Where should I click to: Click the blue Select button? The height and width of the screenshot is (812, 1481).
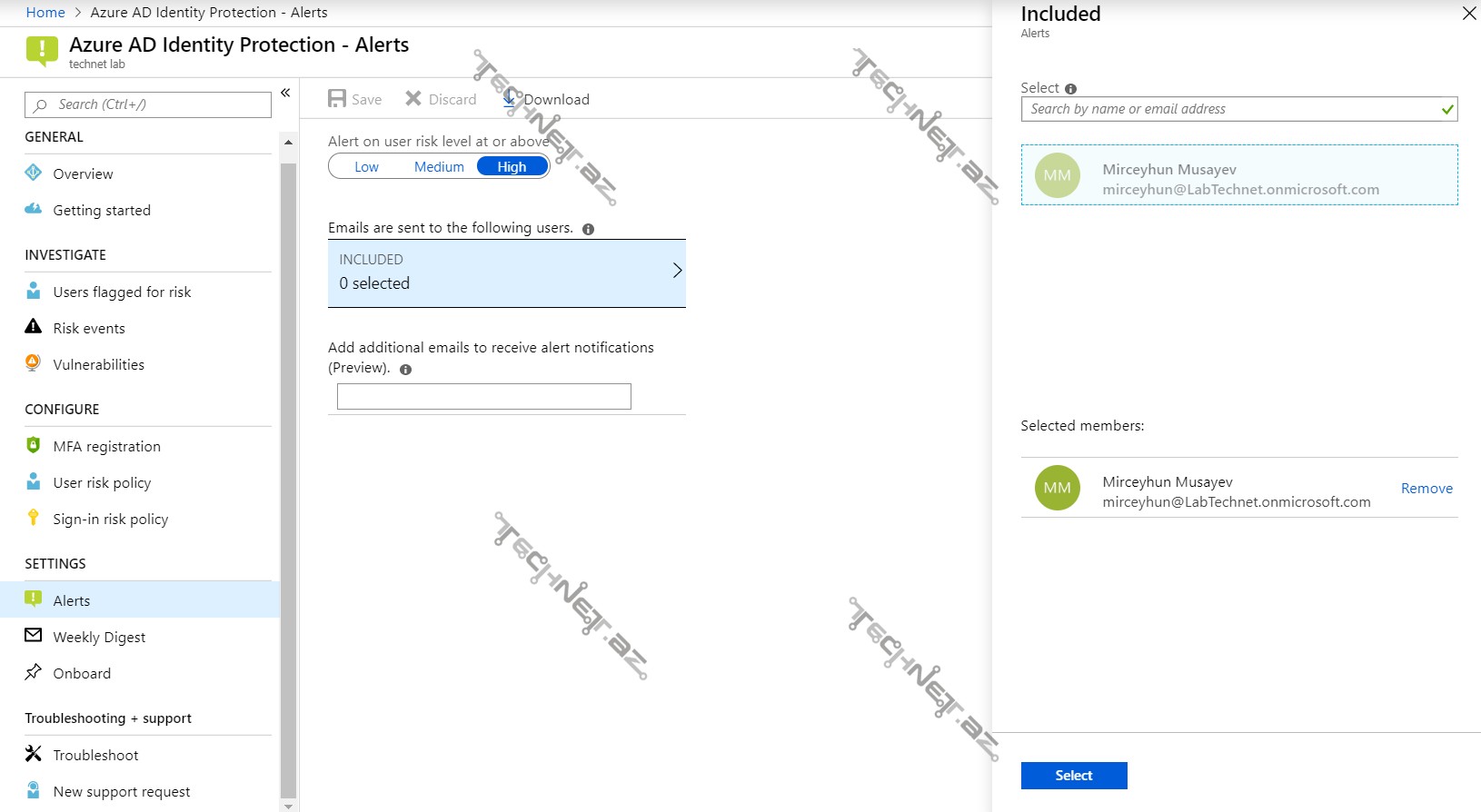click(x=1073, y=776)
